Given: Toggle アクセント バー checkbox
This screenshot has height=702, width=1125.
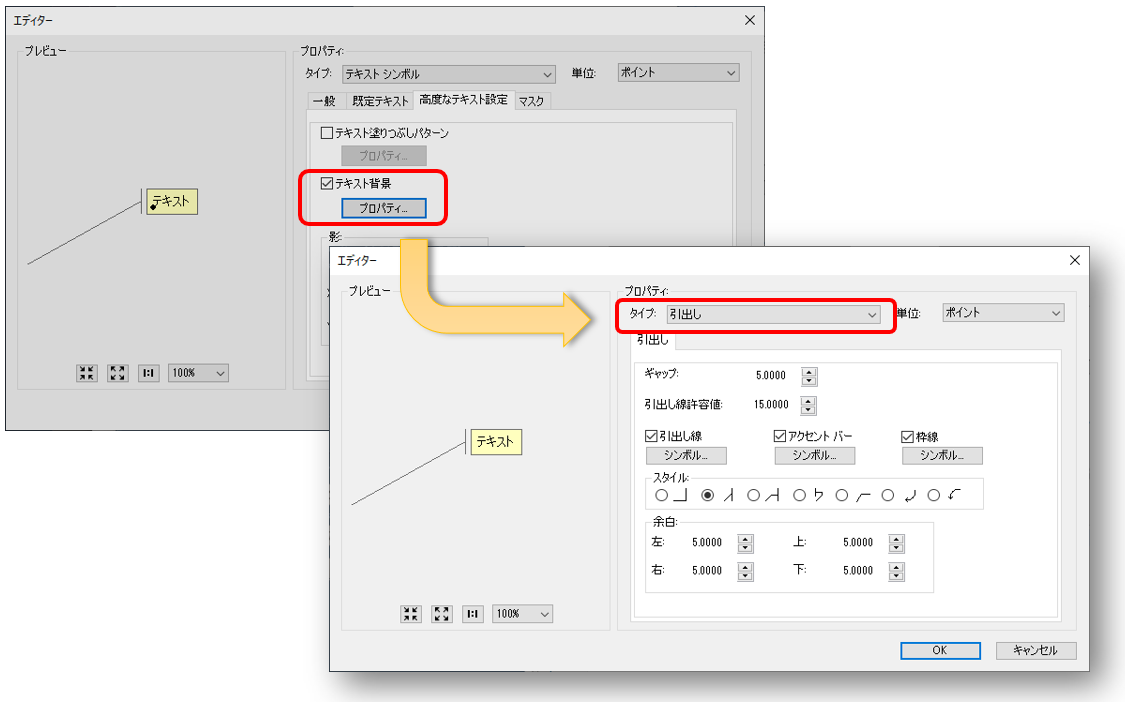Looking at the screenshot, I should coord(780,436).
